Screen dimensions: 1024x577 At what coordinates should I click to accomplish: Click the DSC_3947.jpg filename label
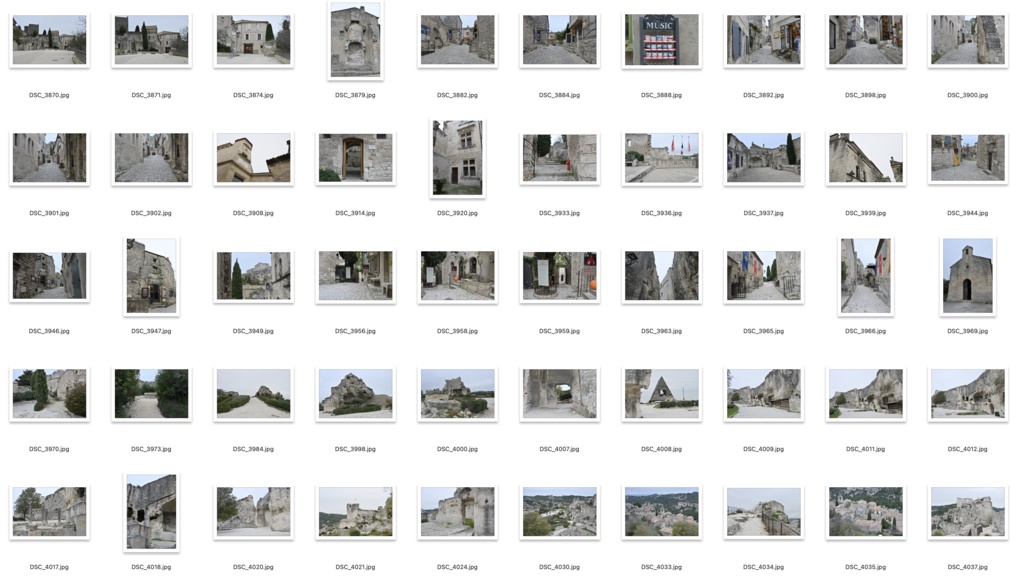(151, 332)
